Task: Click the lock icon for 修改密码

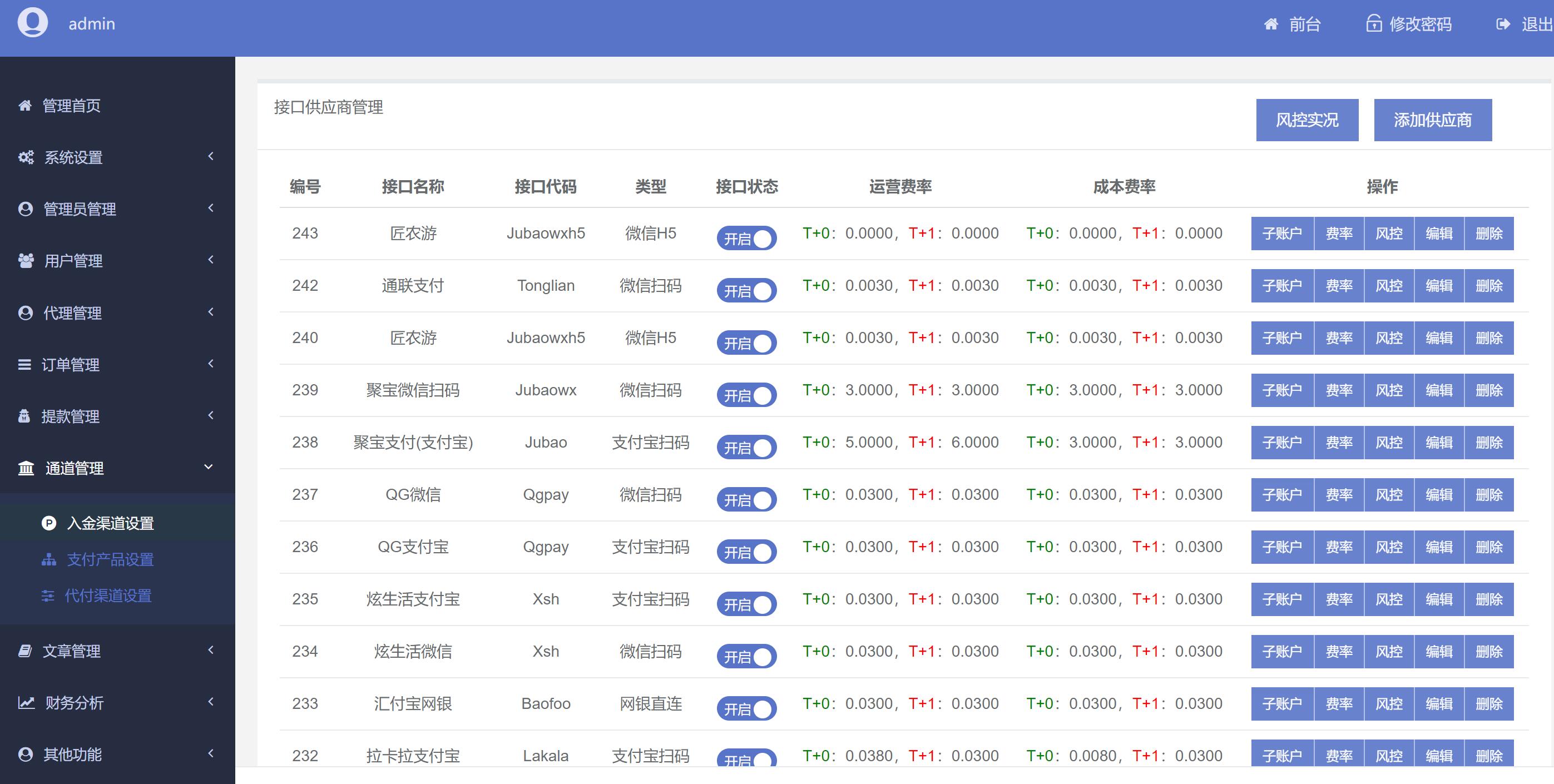Action: [1374, 23]
